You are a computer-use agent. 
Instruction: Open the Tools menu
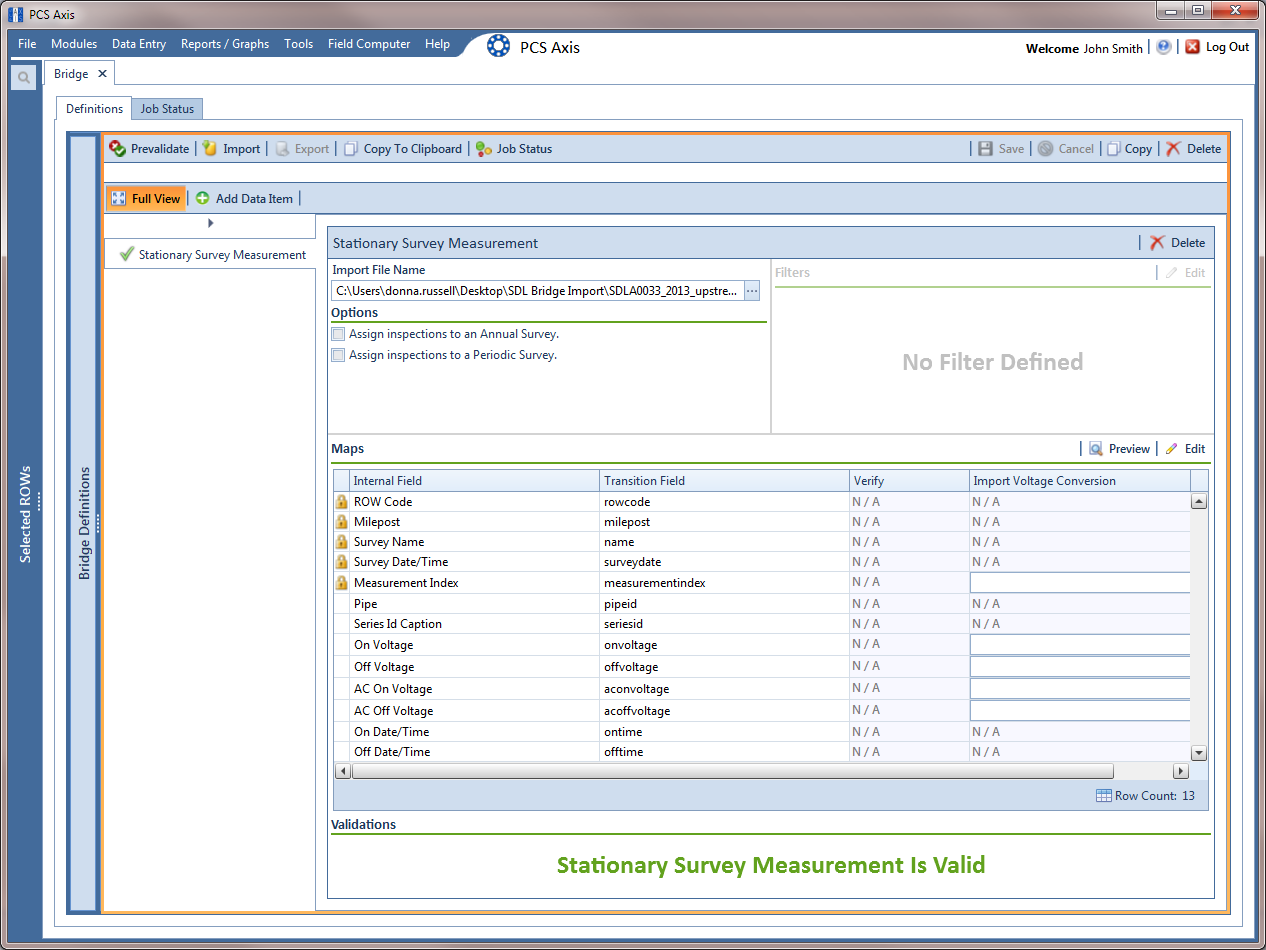pyautogui.click(x=298, y=44)
